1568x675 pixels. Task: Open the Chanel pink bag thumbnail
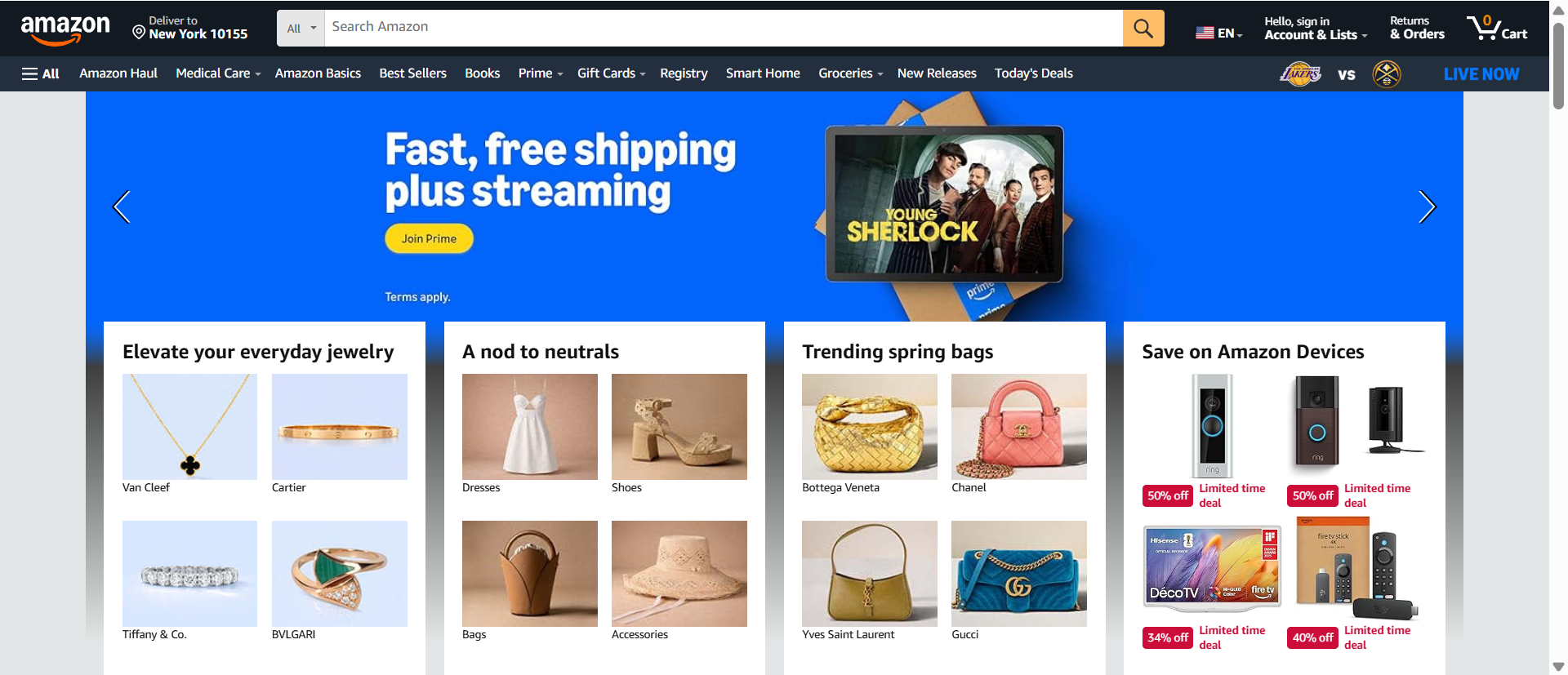click(1018, 427)
